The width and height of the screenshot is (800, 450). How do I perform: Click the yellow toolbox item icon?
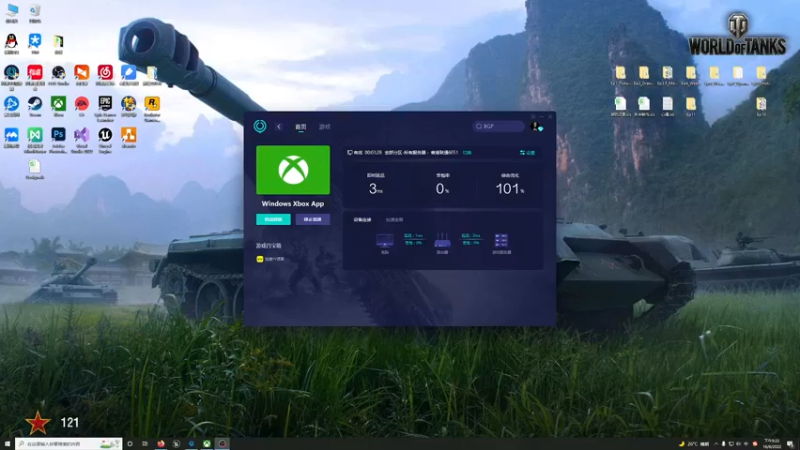(x=260, y=259)
